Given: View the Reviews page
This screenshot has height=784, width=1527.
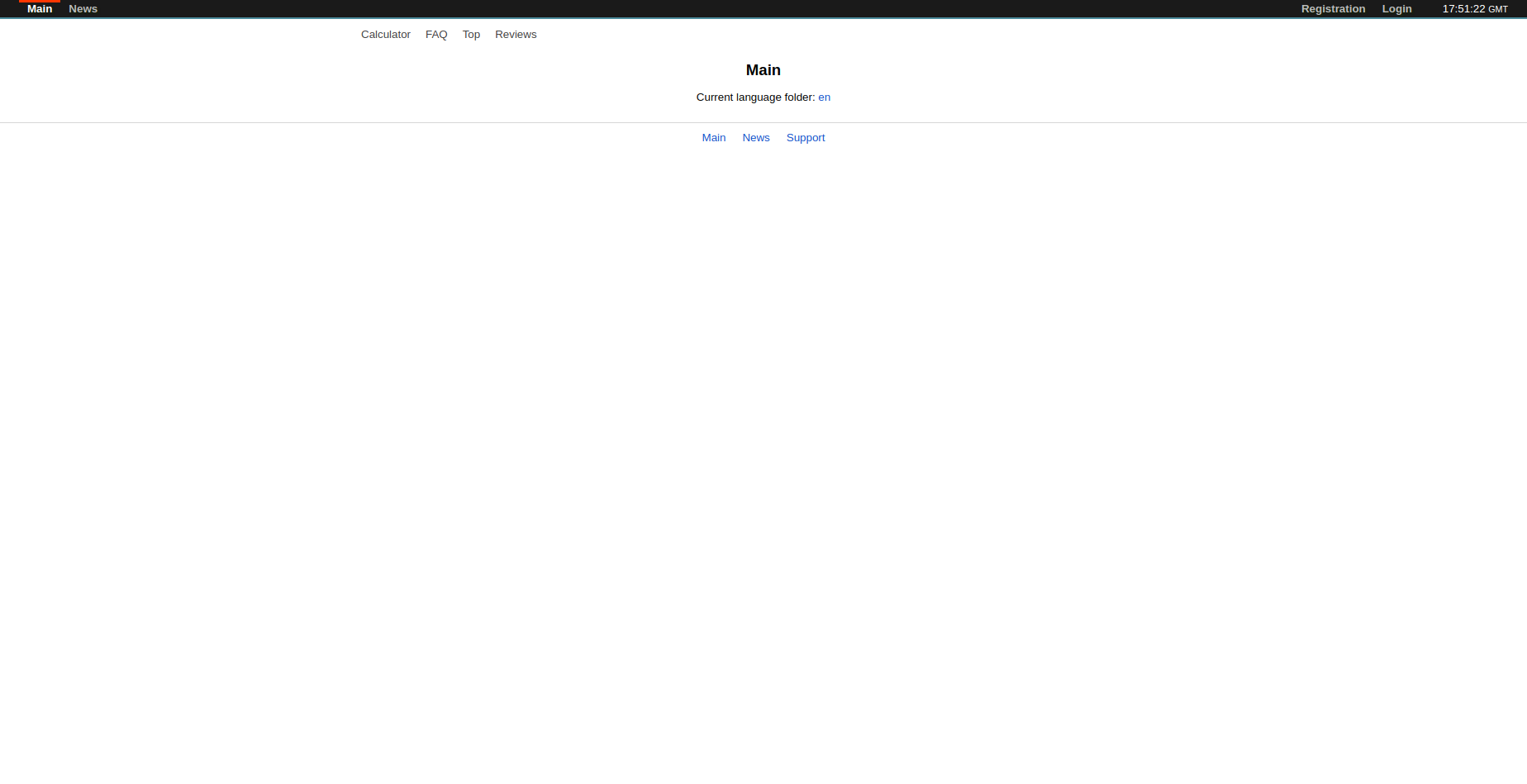Looking at the screenshot, I should 516,35.
